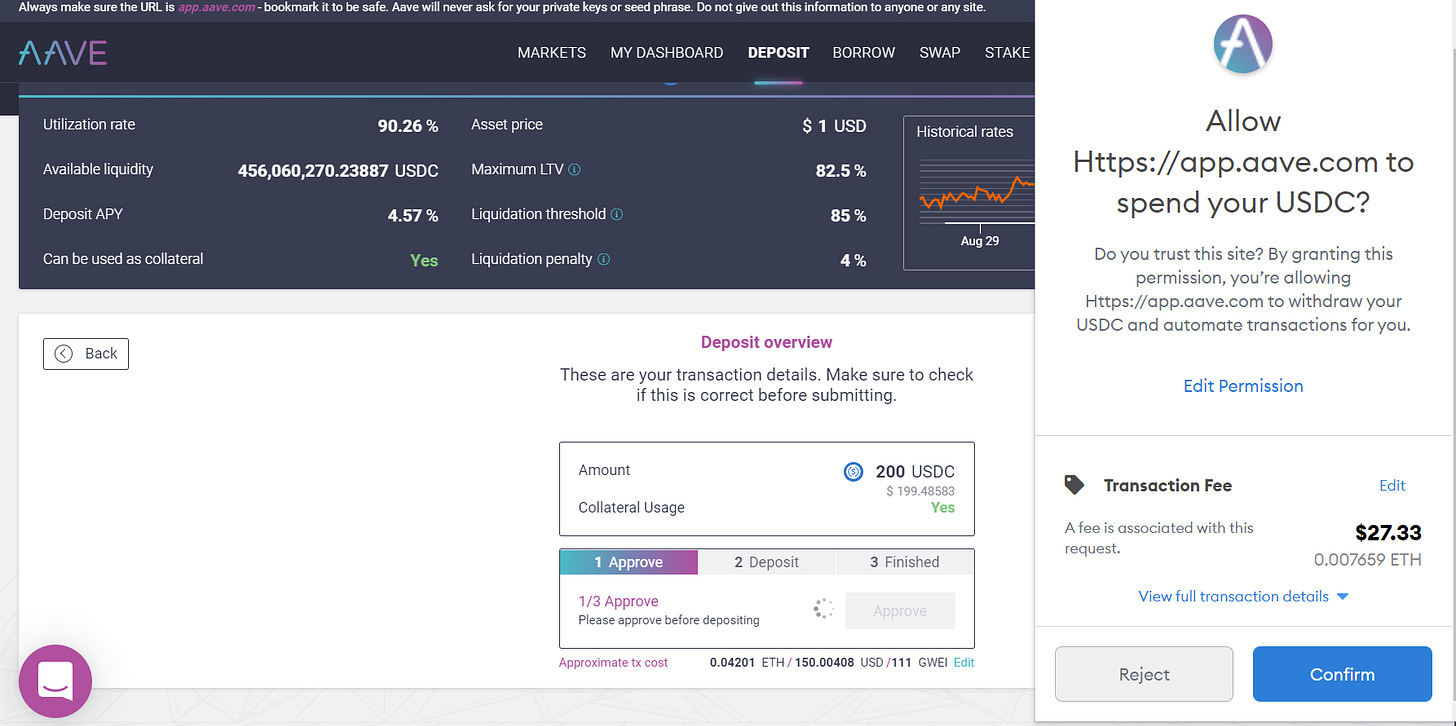
Task: Select the DEPOSIT menu item
Action: 778,53
